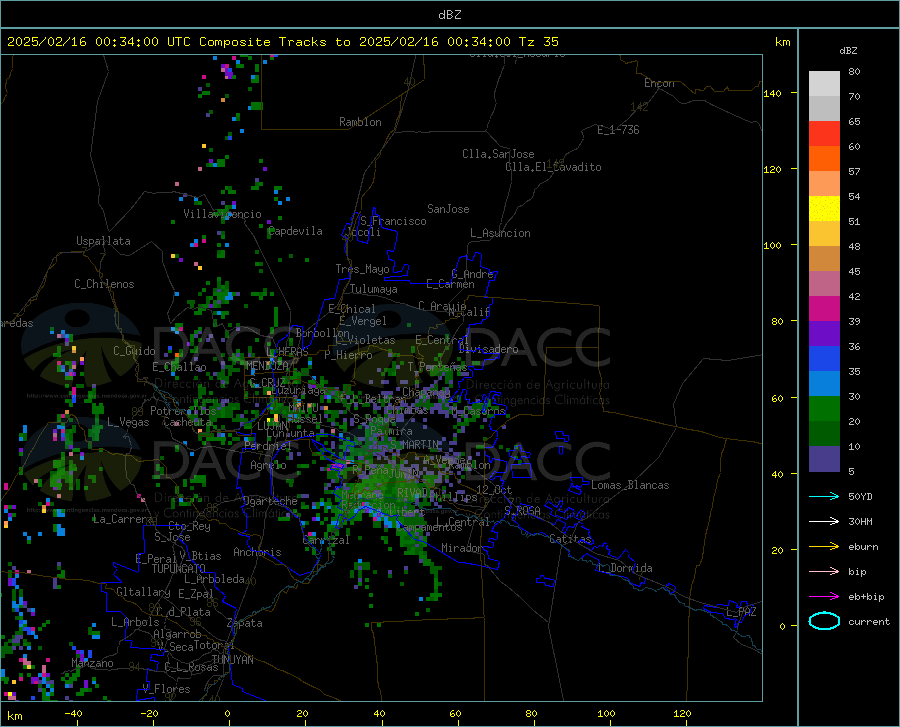The image size is (900, 727).
Task: Select the V_Flores label at bottom
Action: coord(166,689)
